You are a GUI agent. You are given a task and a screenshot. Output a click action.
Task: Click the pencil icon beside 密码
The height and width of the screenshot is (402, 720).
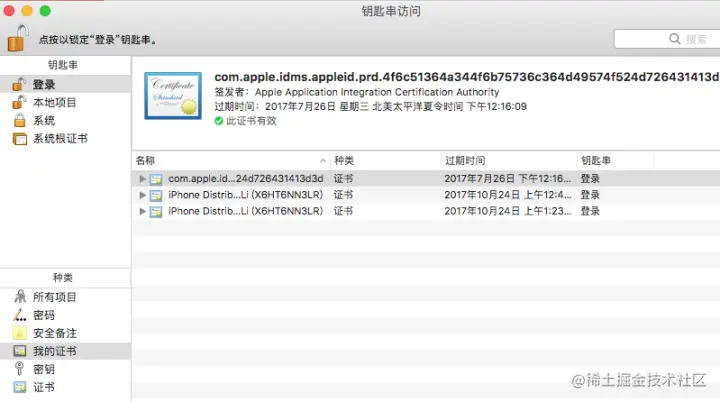tap(19, 315)
